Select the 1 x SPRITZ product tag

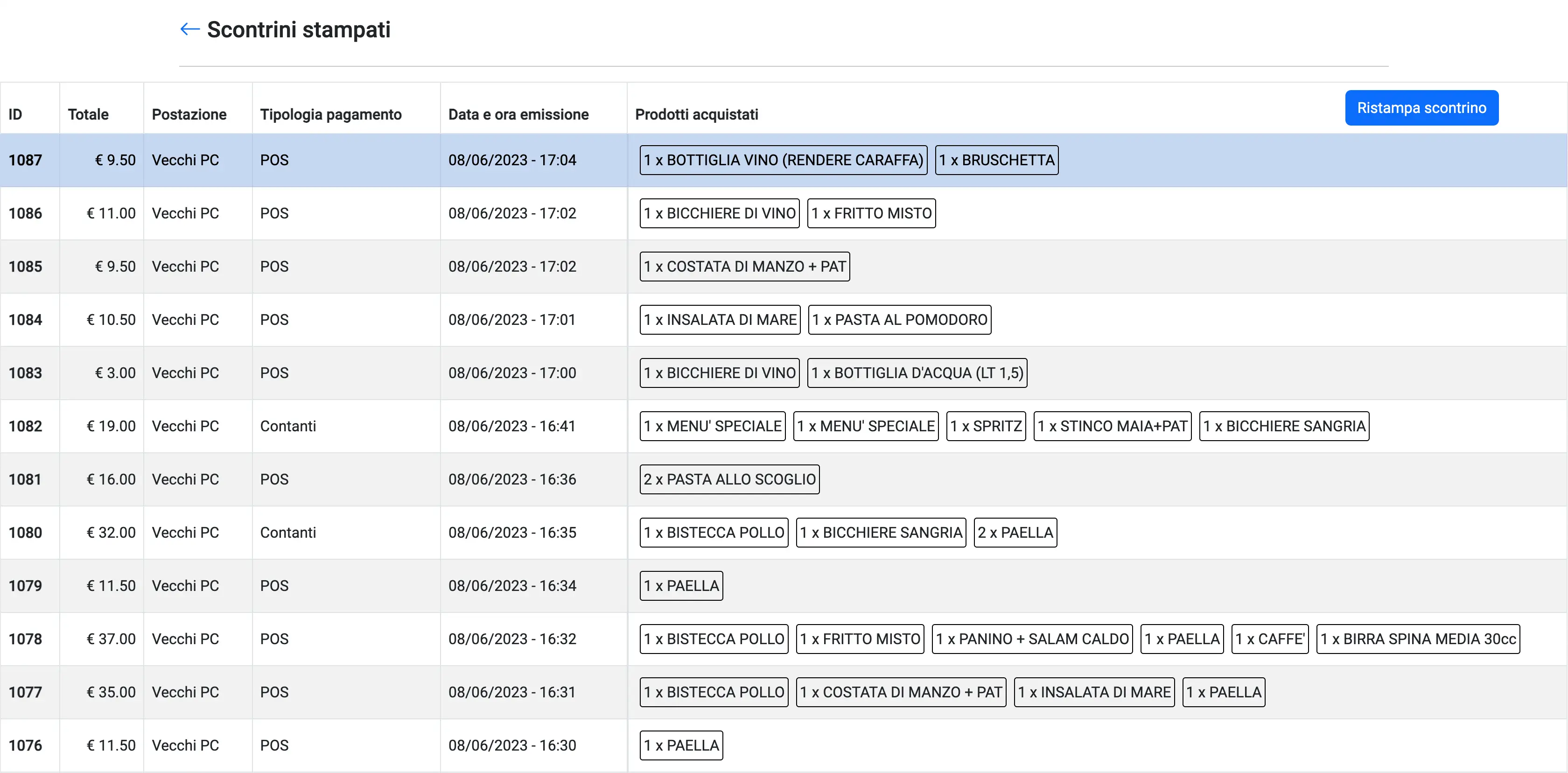click(986, 426)
